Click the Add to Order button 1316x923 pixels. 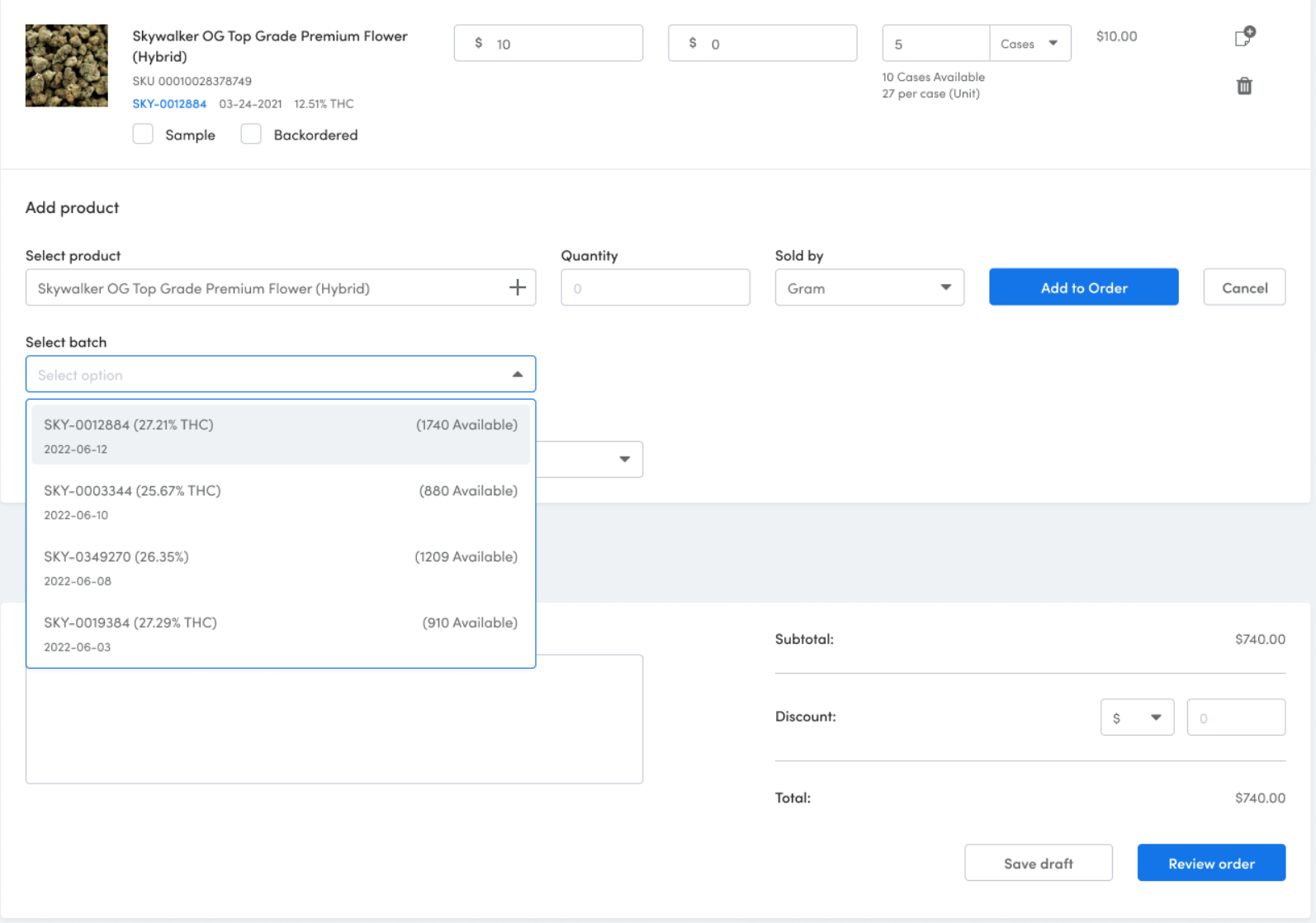click(x=1083, y=287)
